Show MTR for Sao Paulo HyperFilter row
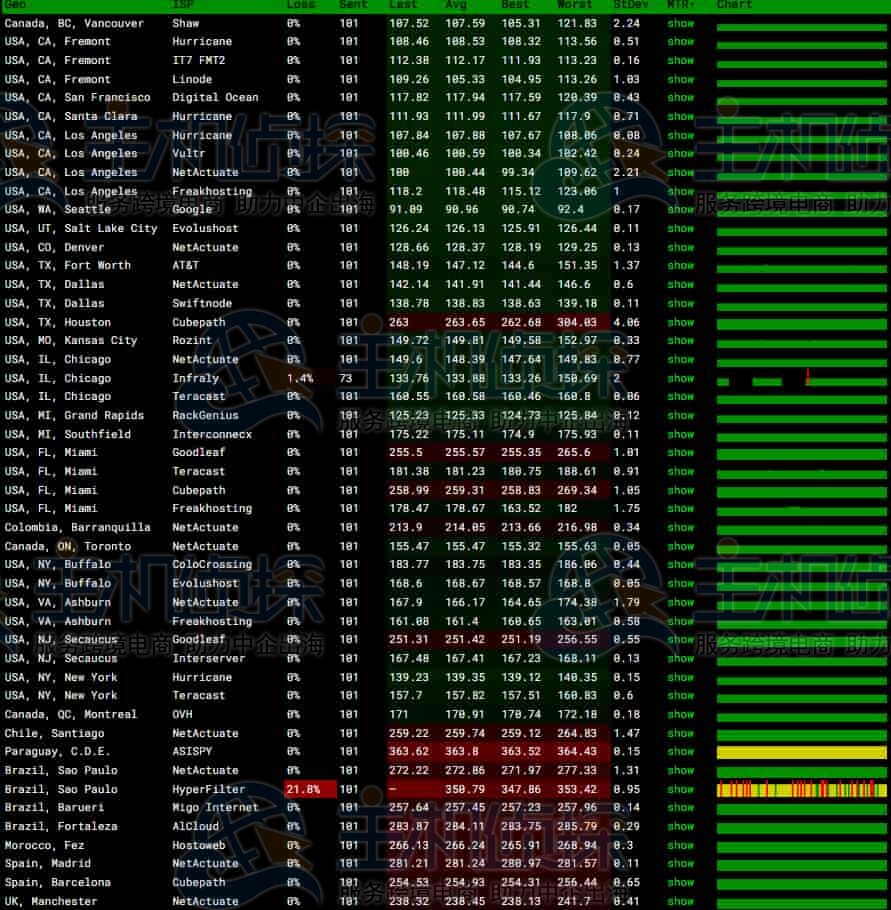 coord(680,789)
